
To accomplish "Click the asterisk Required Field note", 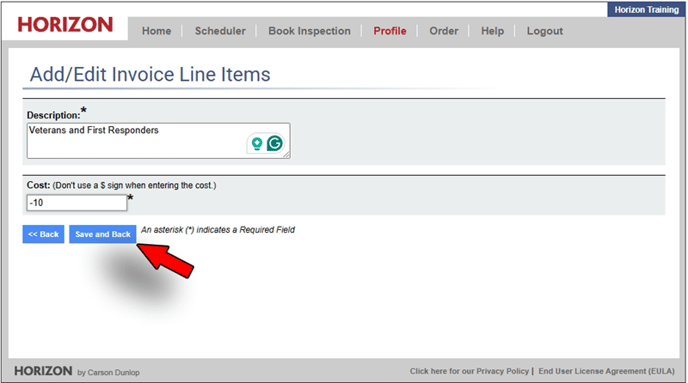I will click(218, 230).
